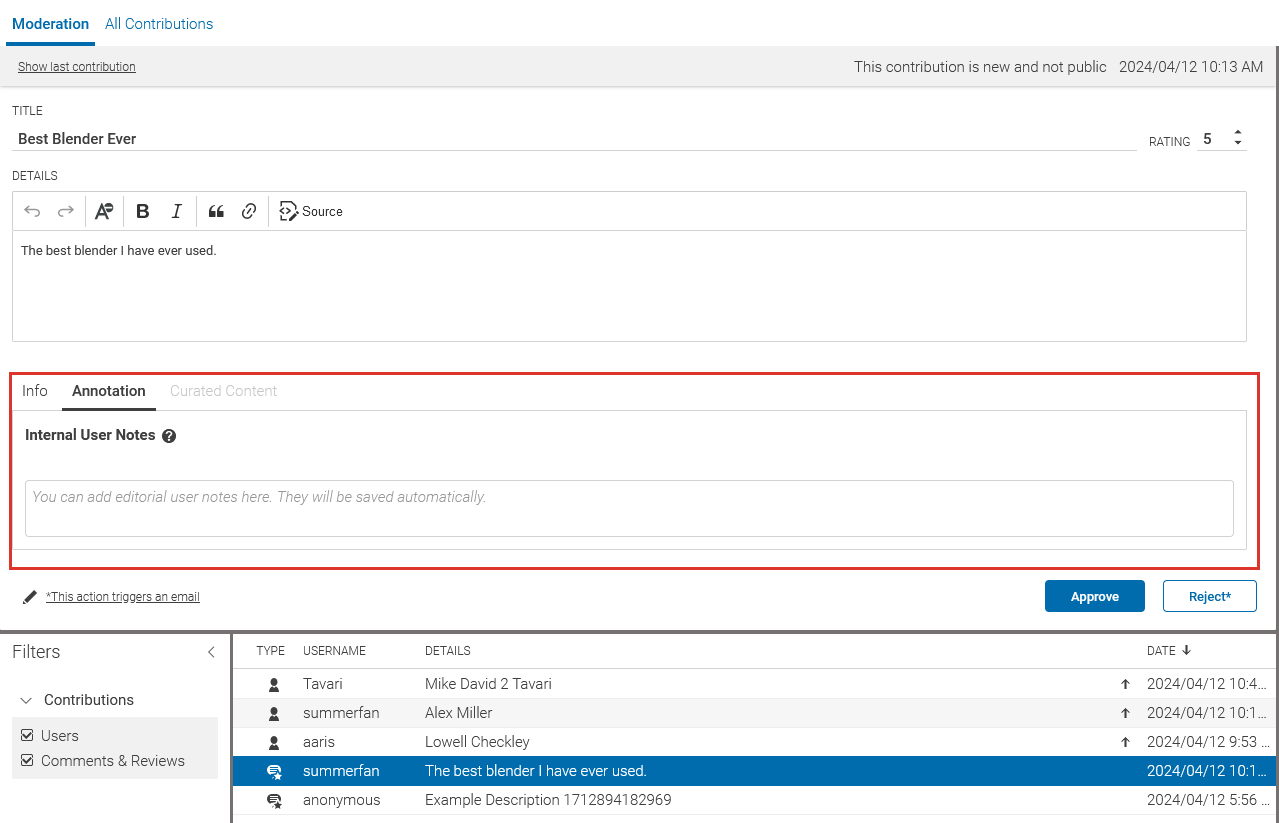Uncheck the Comments & Reviews filter
This screenshot has width=1279, height=823.
pyautogui.click(x=27, y=761)
